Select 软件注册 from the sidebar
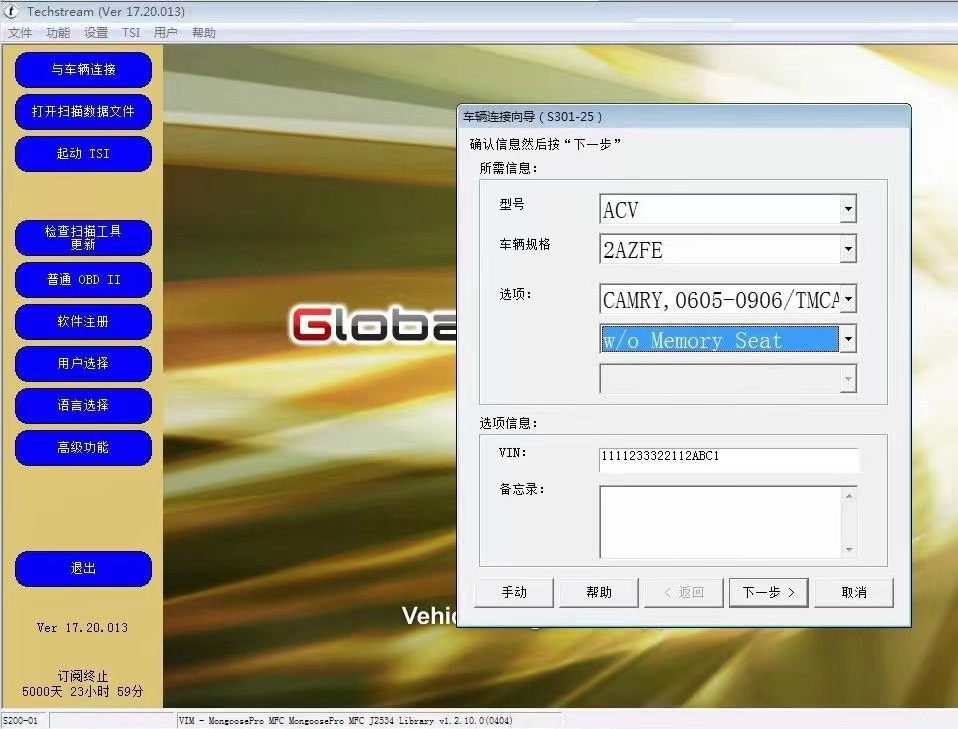Image resolution: width=958 pixels, height=729 pixels. click(83, 322)
